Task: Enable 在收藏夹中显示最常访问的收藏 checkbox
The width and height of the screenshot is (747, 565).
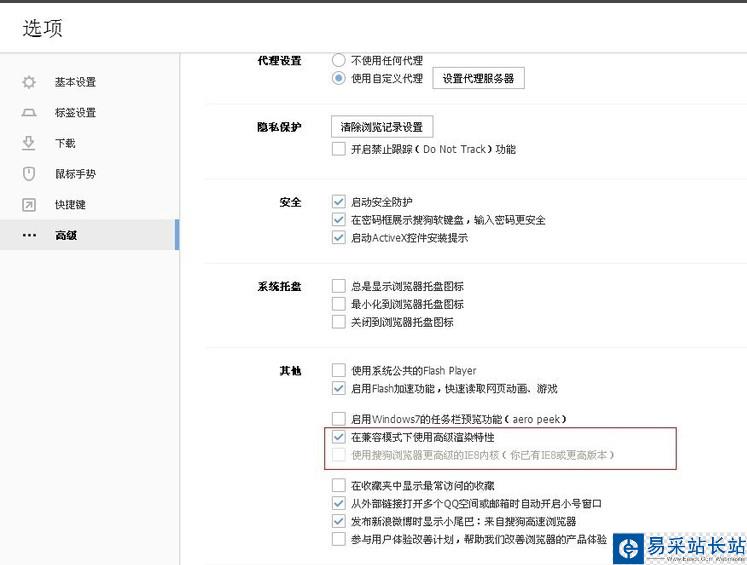Action: (338, 485)
